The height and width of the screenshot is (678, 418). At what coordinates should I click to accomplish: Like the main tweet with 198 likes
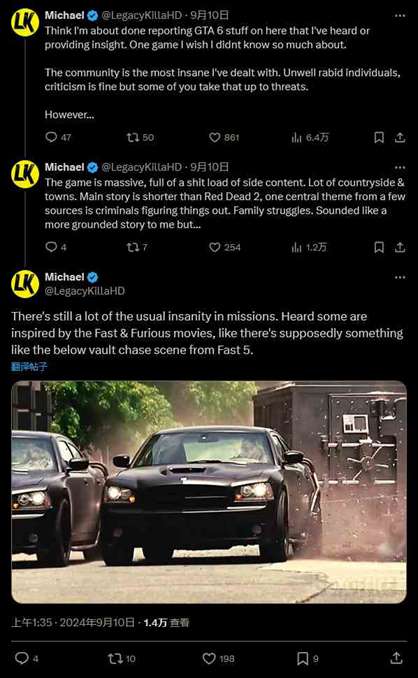(x=218, y=659)
